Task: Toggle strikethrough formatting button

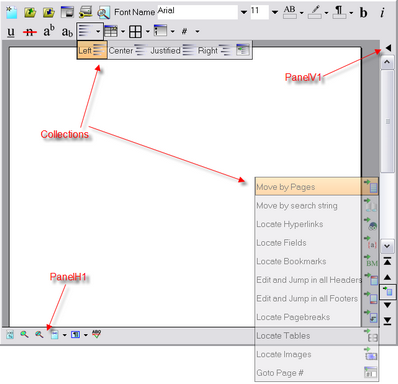Action: 30,32
